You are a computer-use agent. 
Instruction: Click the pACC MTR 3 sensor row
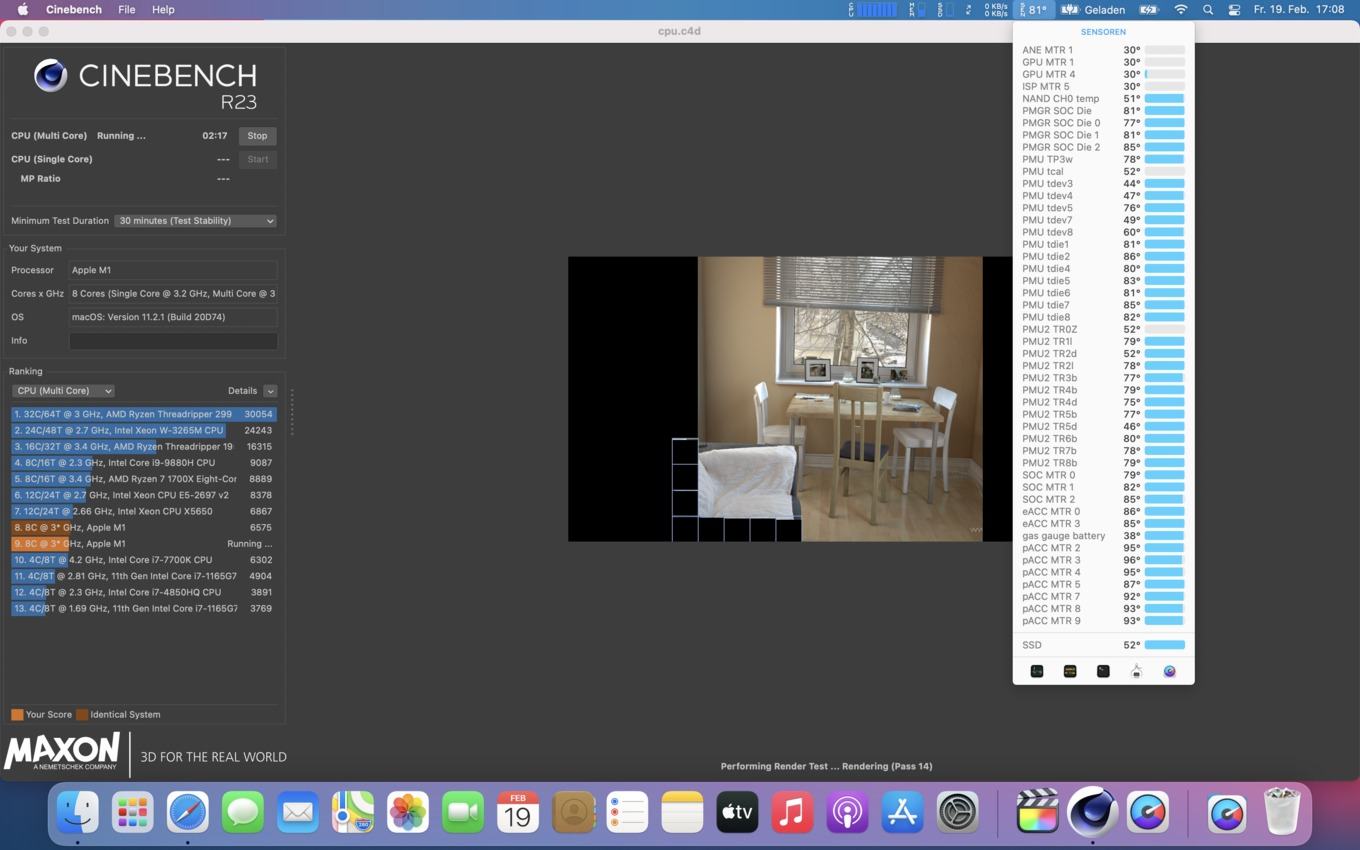(x=1103, y=560)
